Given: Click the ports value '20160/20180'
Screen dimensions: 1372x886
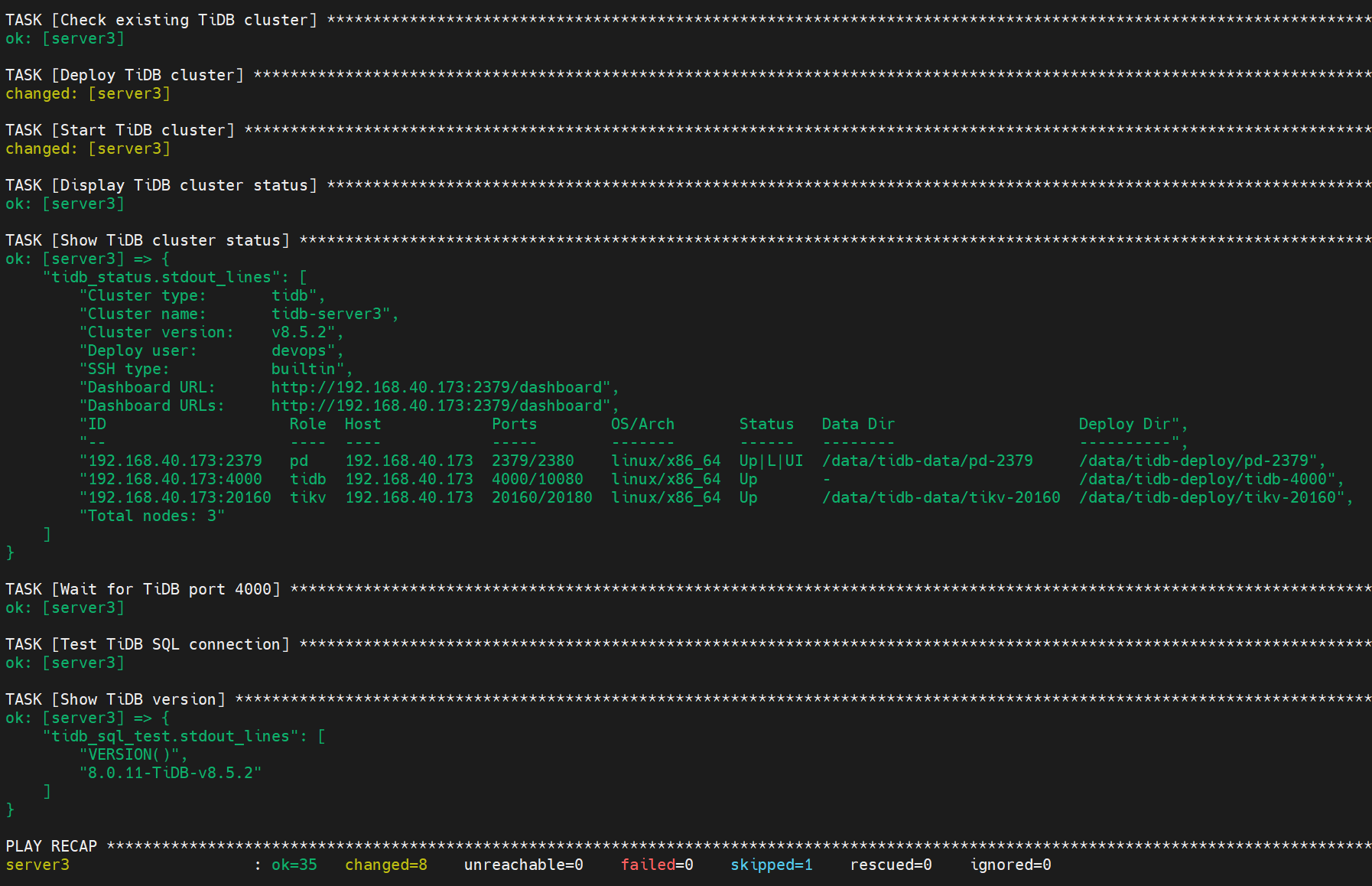Looking at the screenshot, I should (x=542, y=497).
